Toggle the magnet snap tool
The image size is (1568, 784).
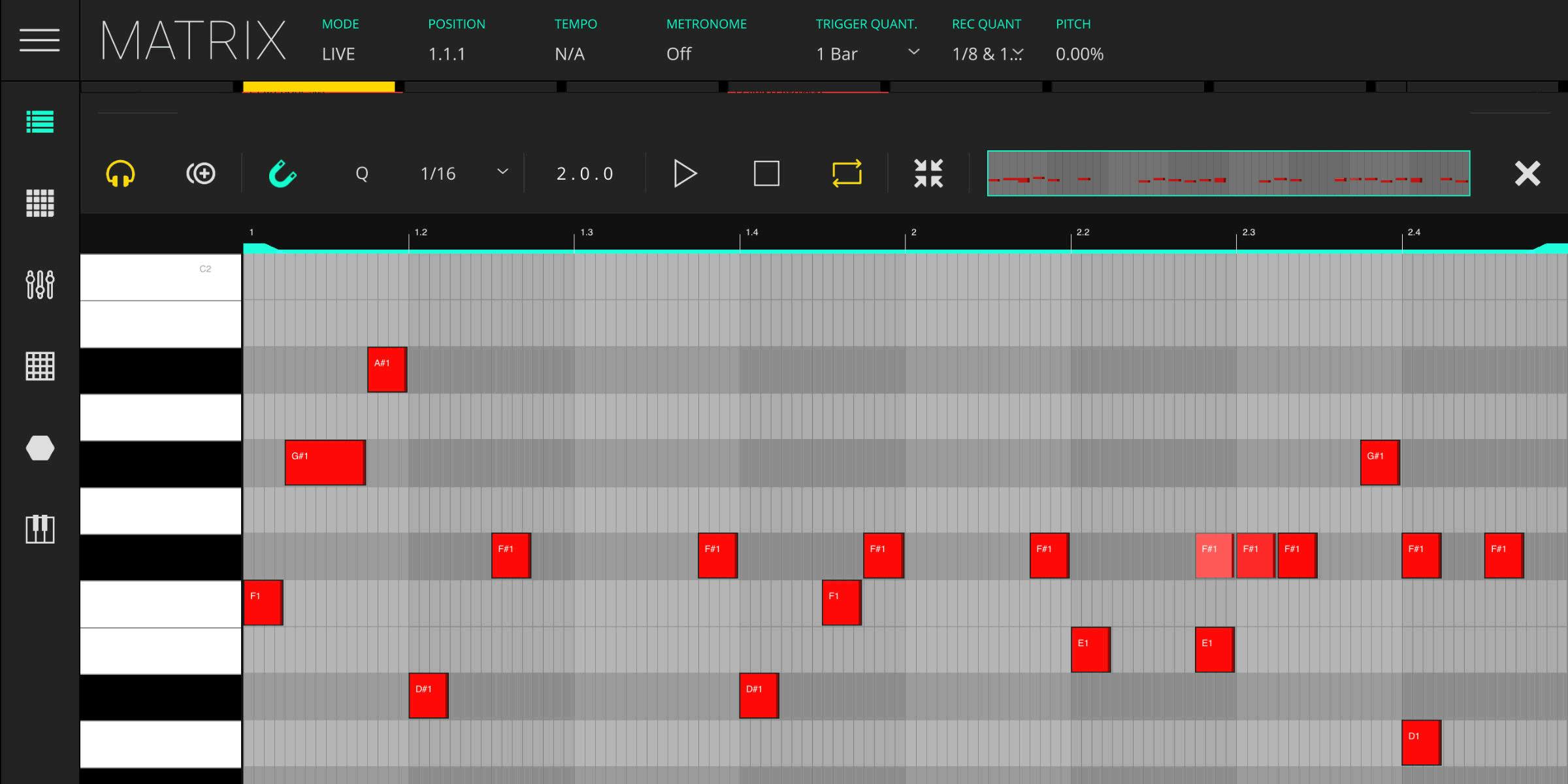pyautogui.click(x=282, y=174)
